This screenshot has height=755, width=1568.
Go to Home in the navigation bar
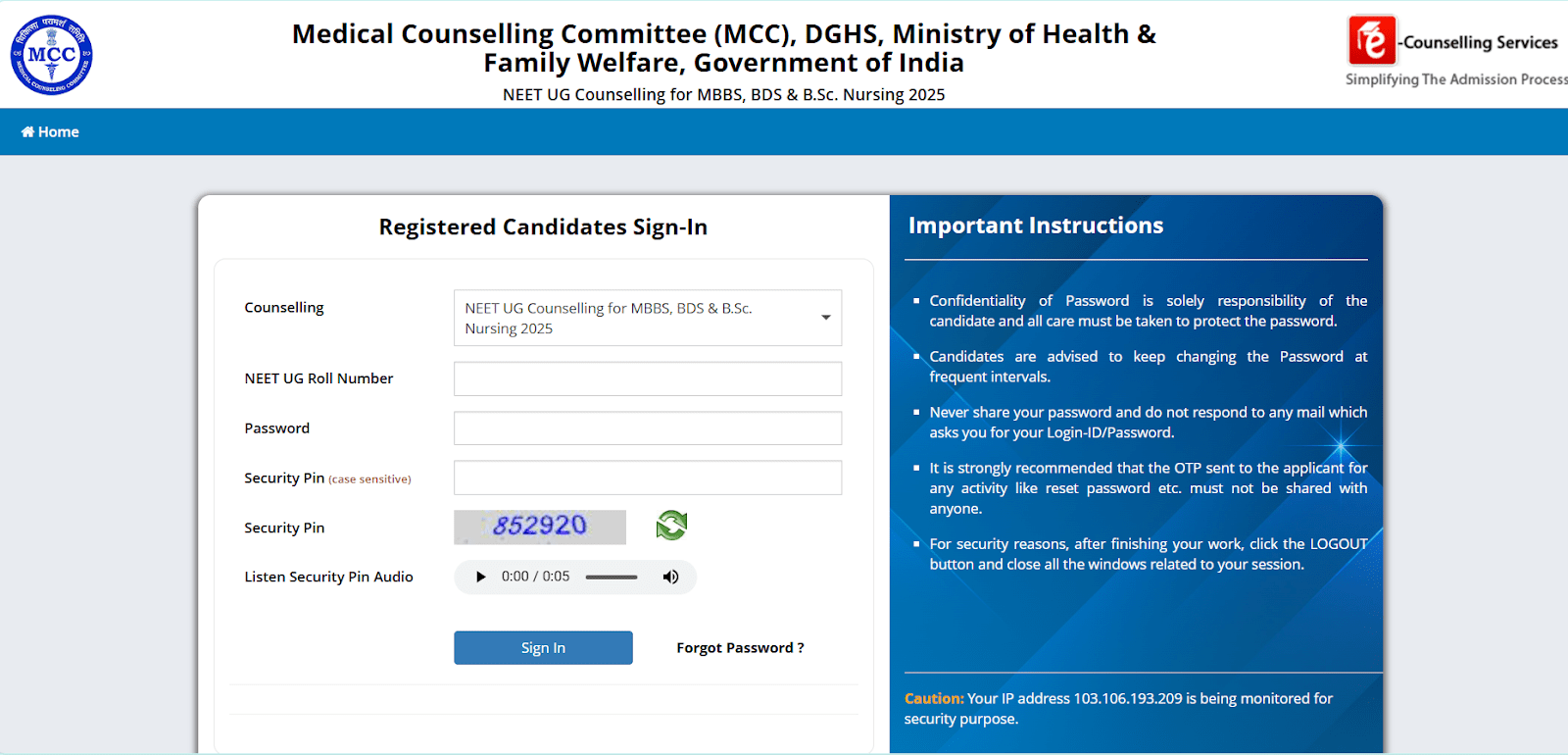[x=50, y=132]
